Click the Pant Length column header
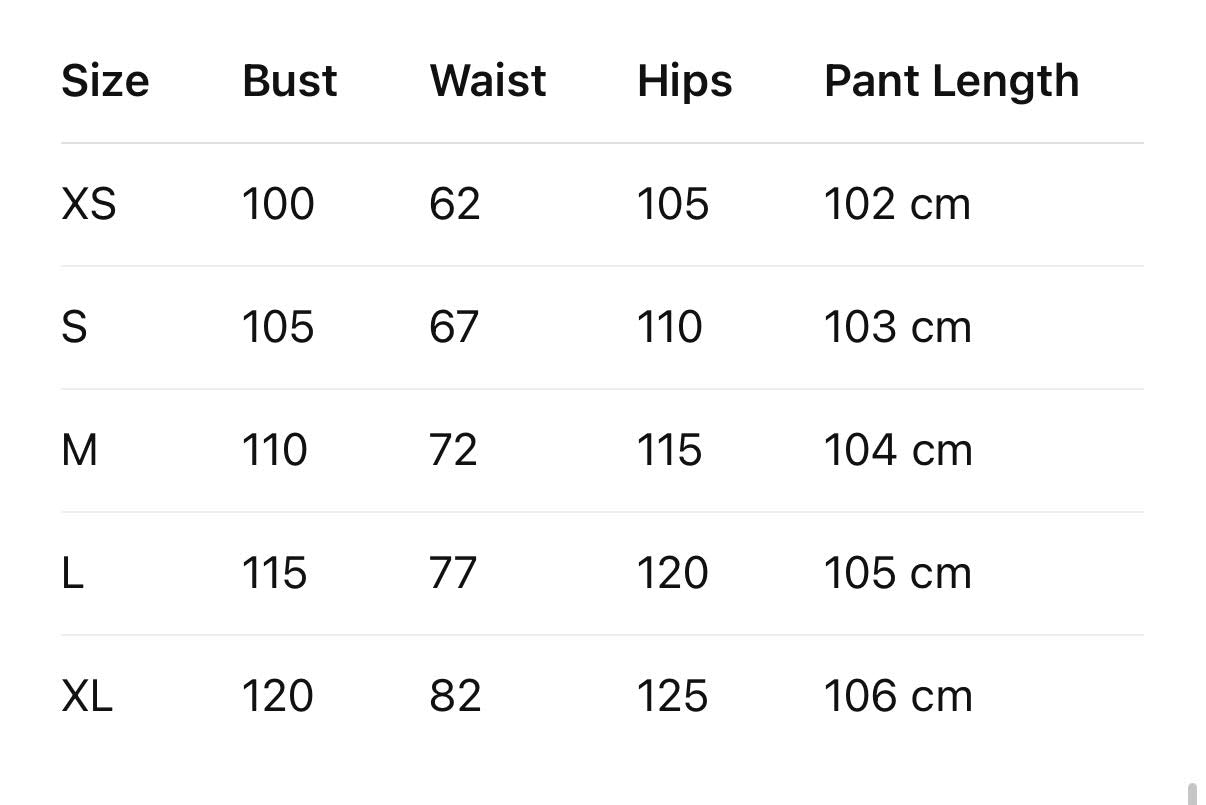The width and height of the screenshot is (1206, 805). point(951,82)
